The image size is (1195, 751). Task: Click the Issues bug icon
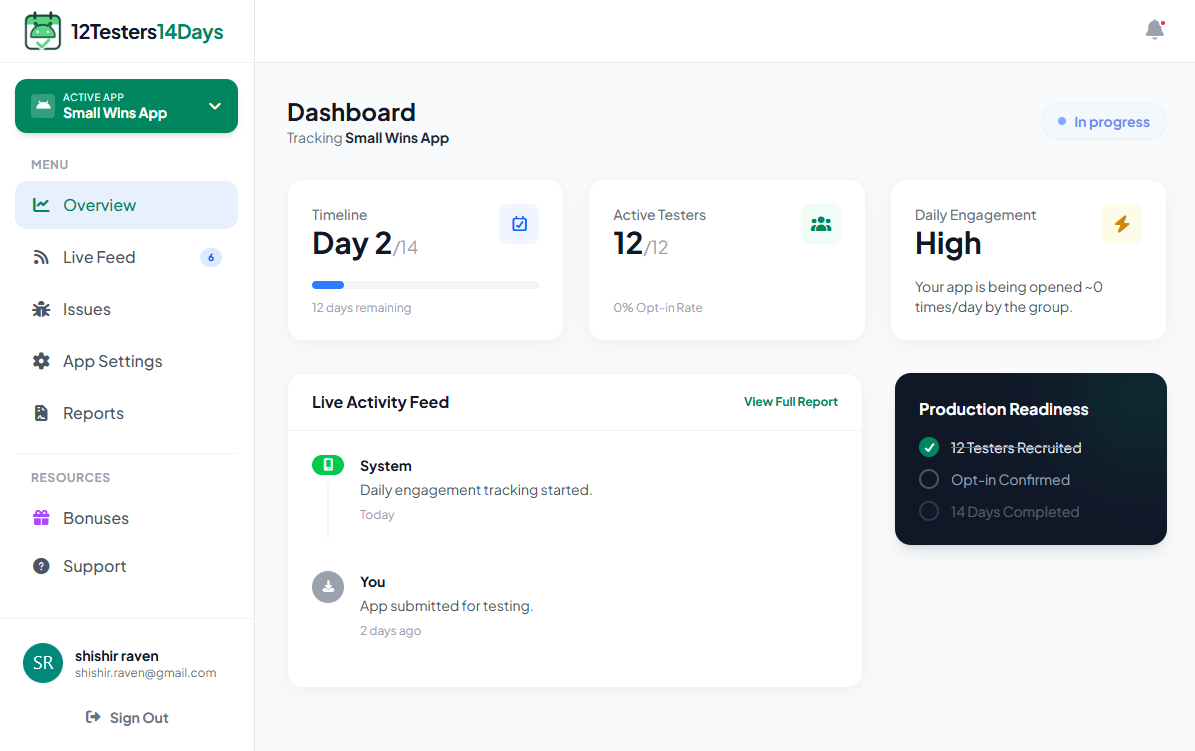41,309
